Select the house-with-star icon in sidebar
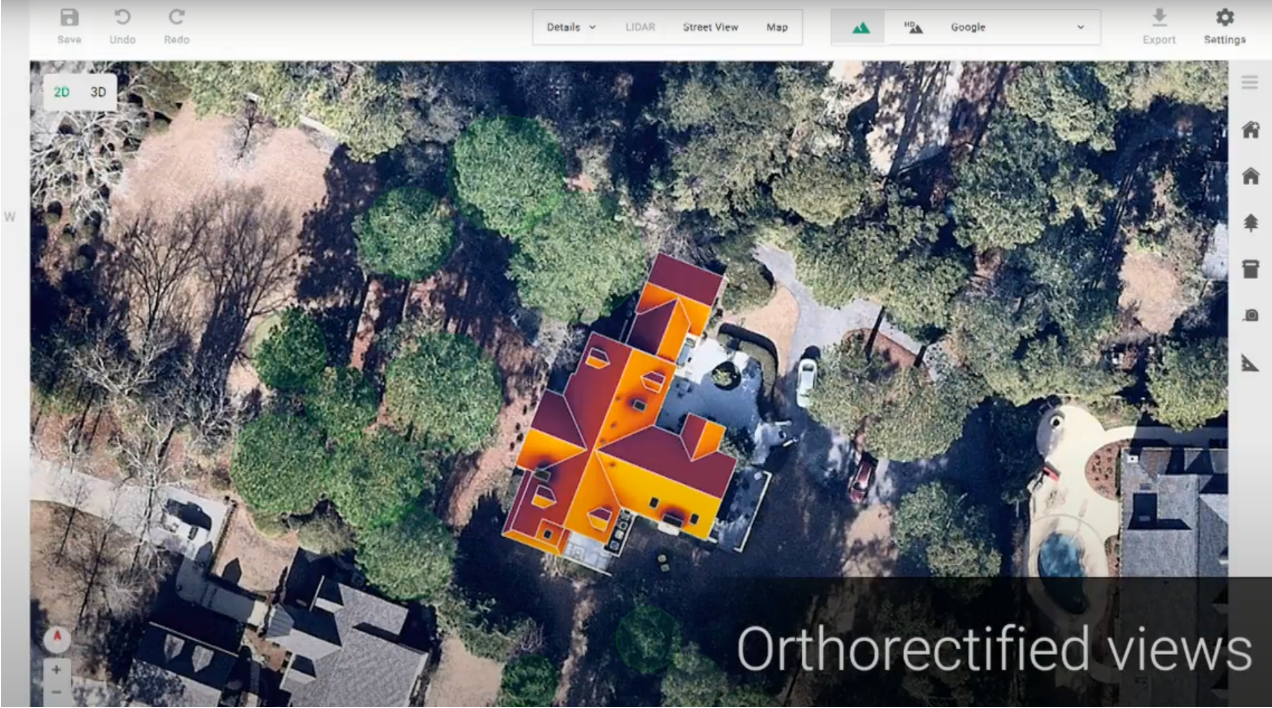1272x708 pixels. tap(1249, 130)
